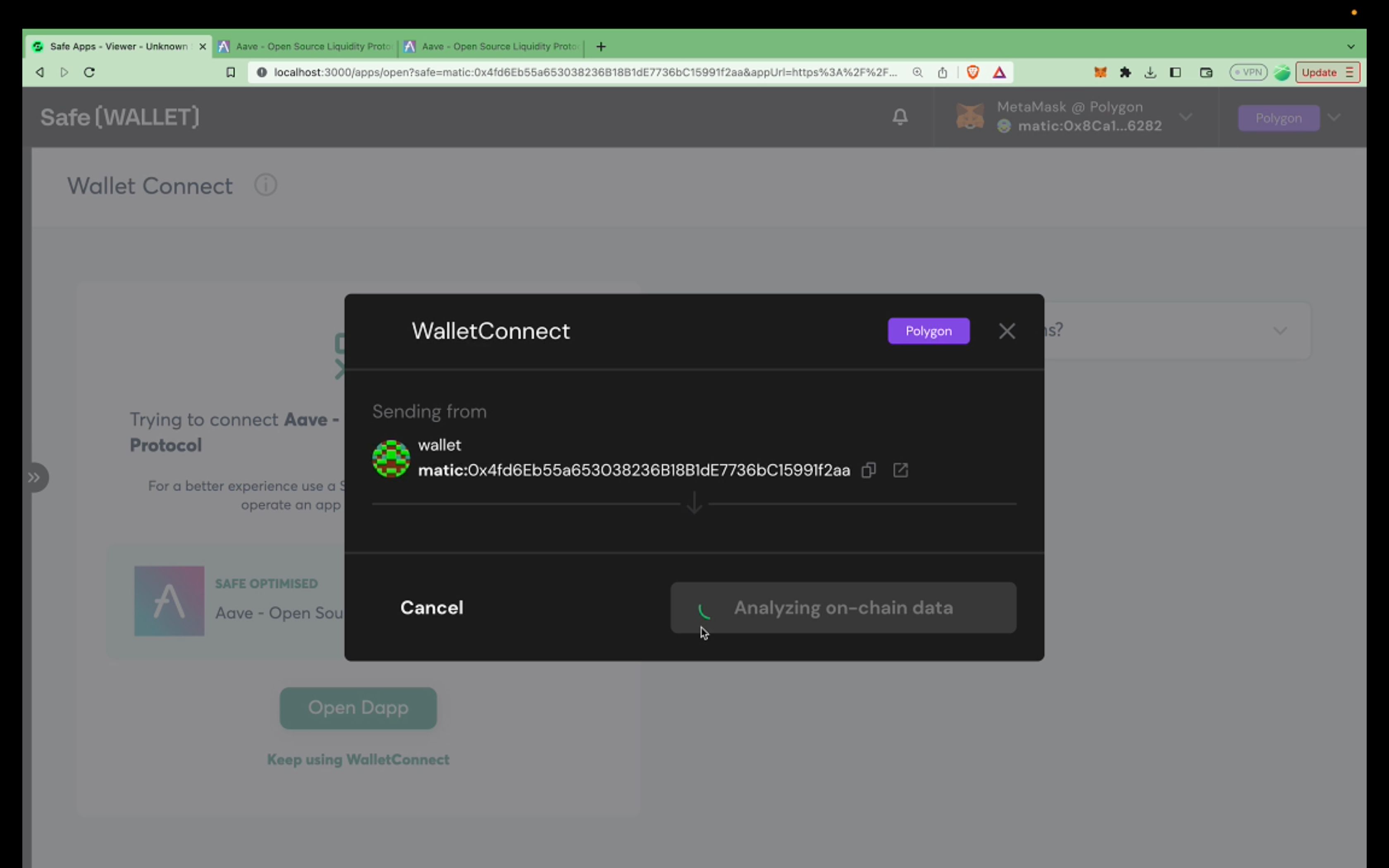Image resolution: width=1389 pixels, height=868 pixels.
Task: Copy the matic wallet address
Action: click(x=869, y=470)
